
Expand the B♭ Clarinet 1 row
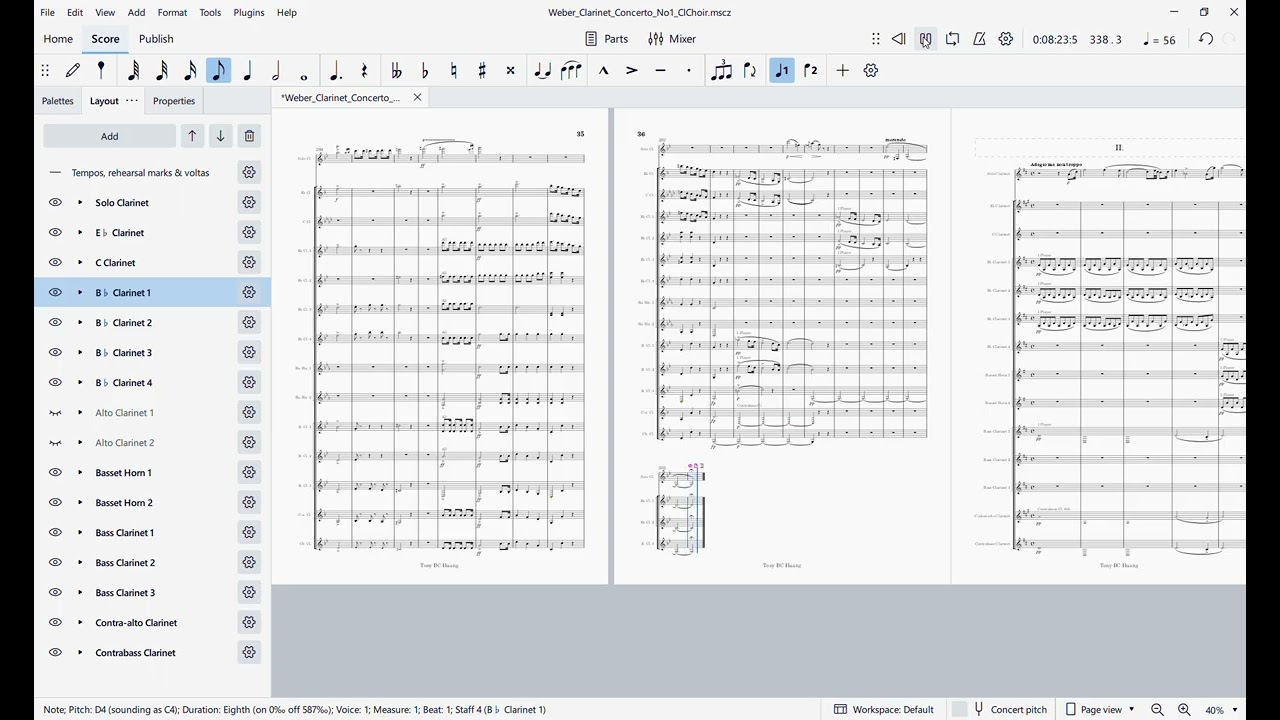click(80, 292)
